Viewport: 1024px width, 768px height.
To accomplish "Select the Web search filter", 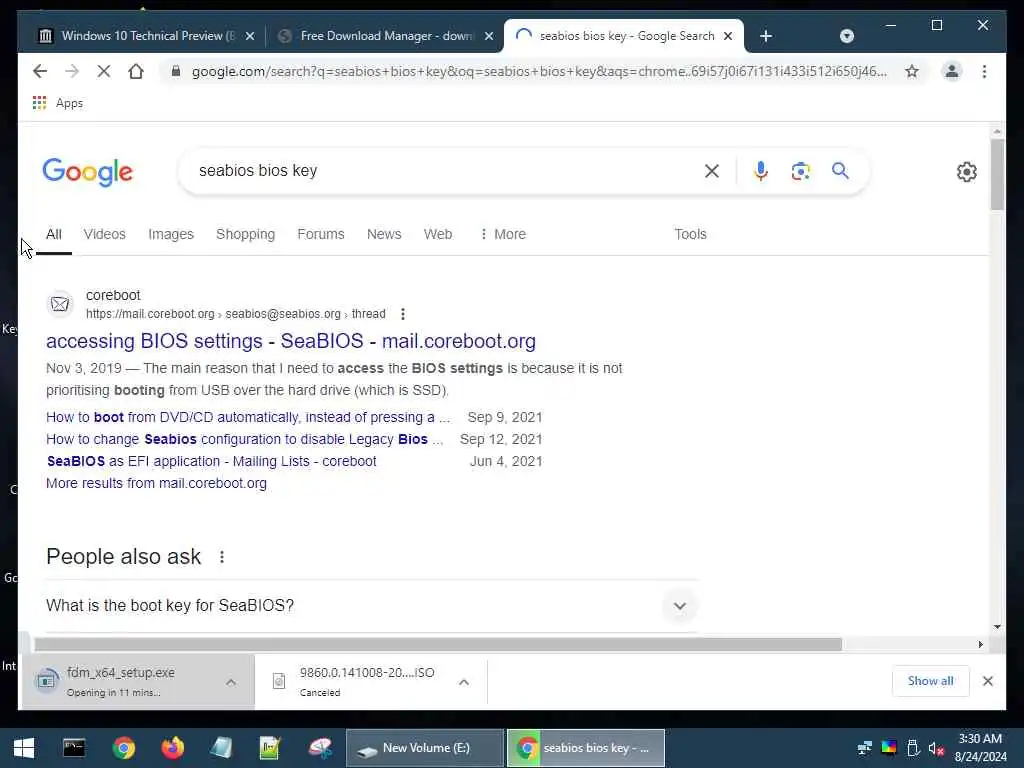I will pyautogui.click(x=438, y=234).
